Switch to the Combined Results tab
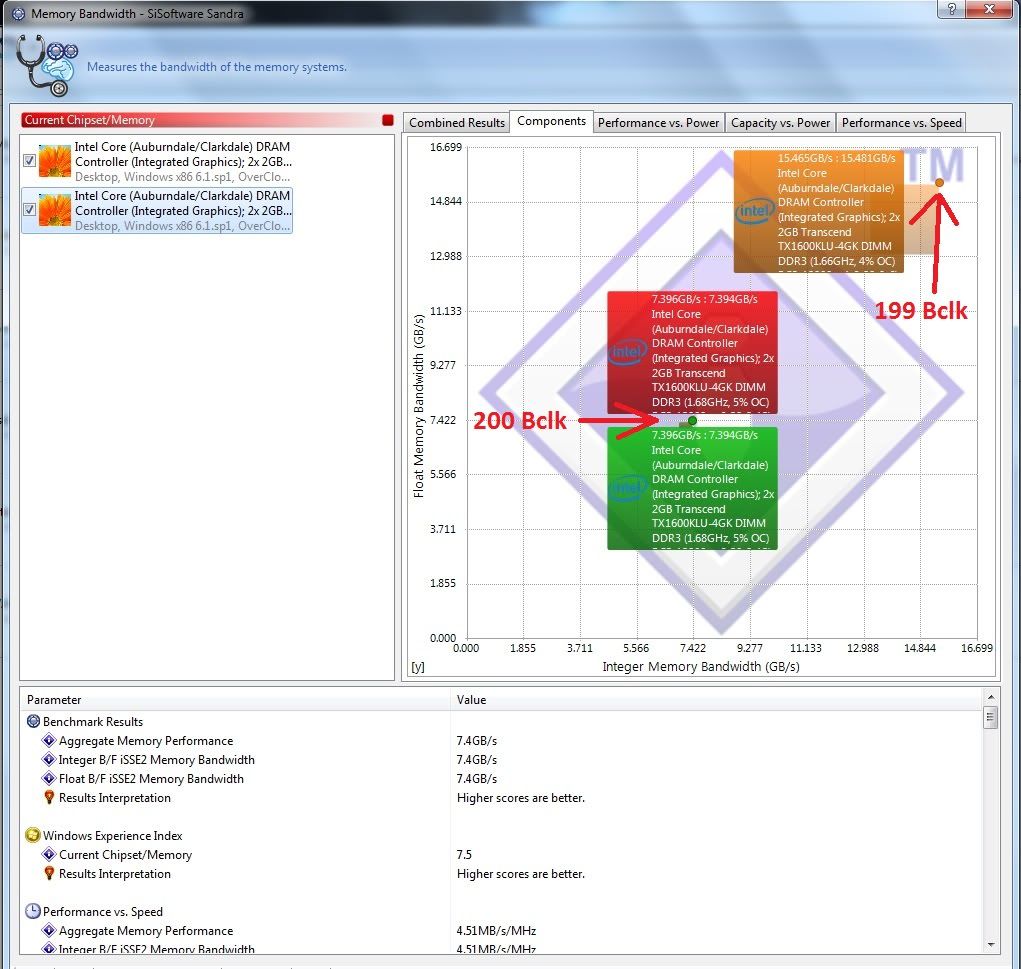1021x969 pixels. click(456, 122)
